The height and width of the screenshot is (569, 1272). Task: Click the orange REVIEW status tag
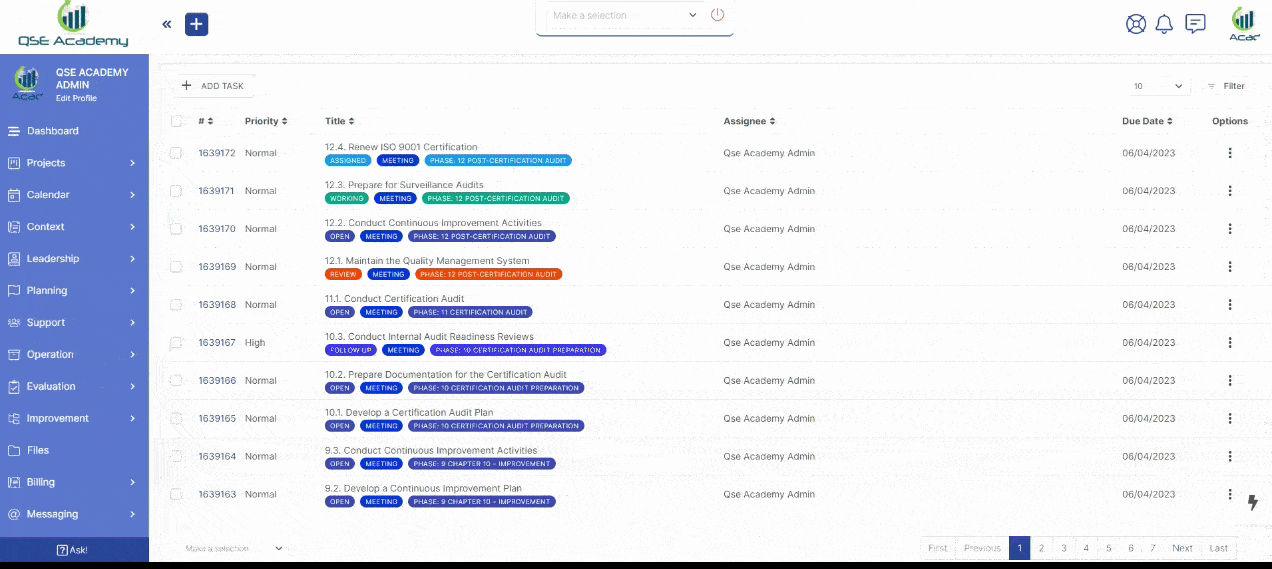(343, 274)
